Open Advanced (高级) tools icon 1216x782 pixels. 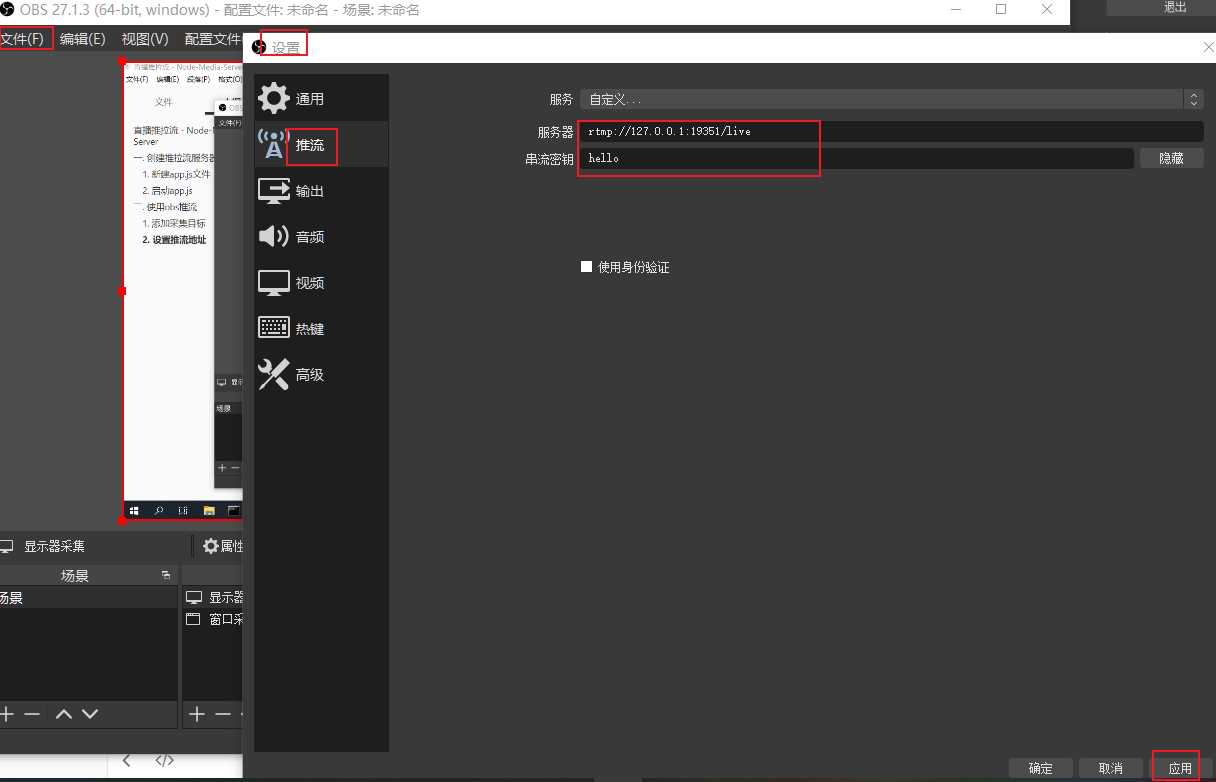274,375
